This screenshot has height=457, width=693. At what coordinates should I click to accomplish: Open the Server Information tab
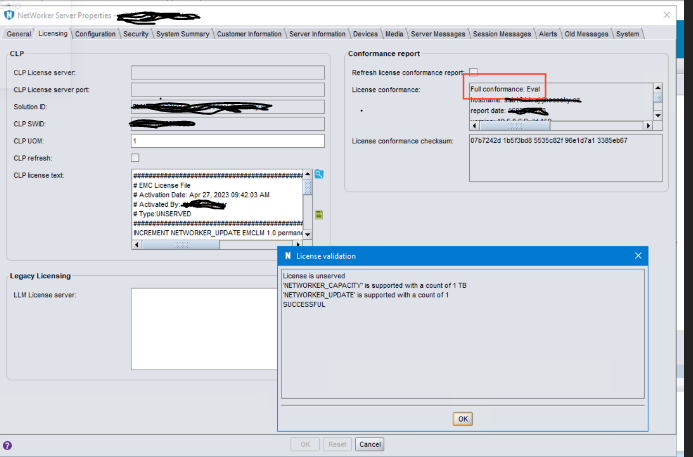tap(317, 34)
